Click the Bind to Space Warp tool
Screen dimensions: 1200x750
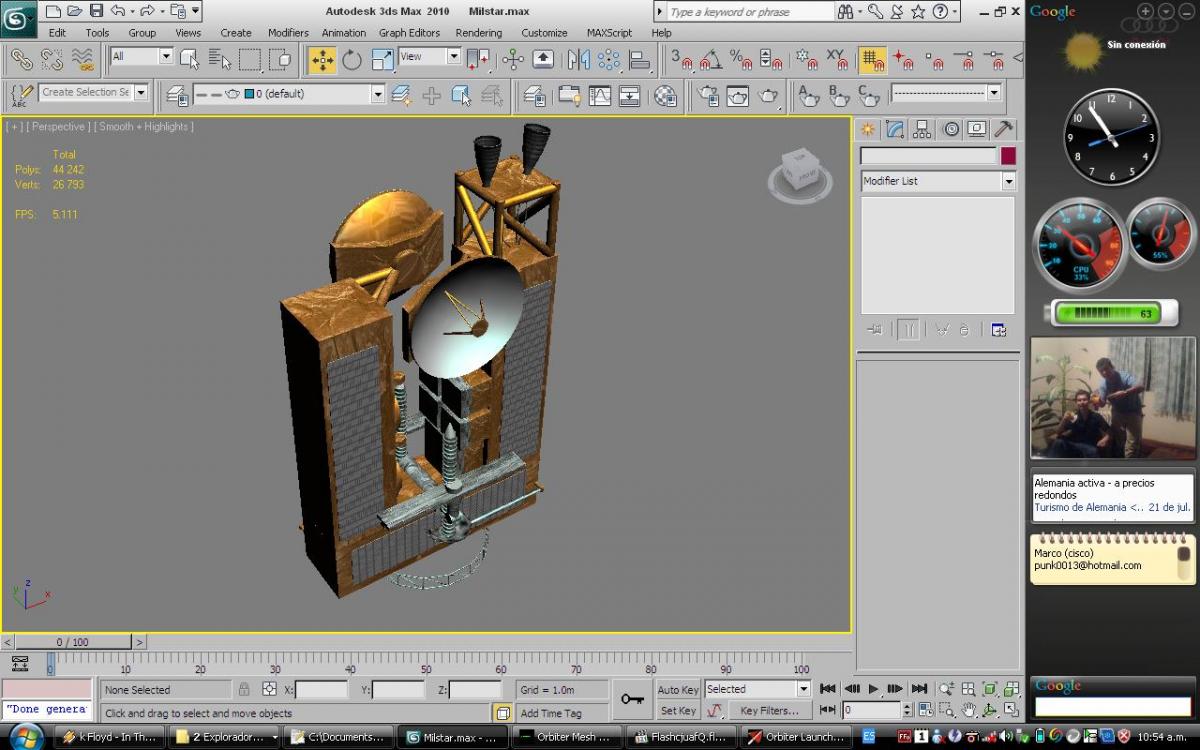pos(82,59)
